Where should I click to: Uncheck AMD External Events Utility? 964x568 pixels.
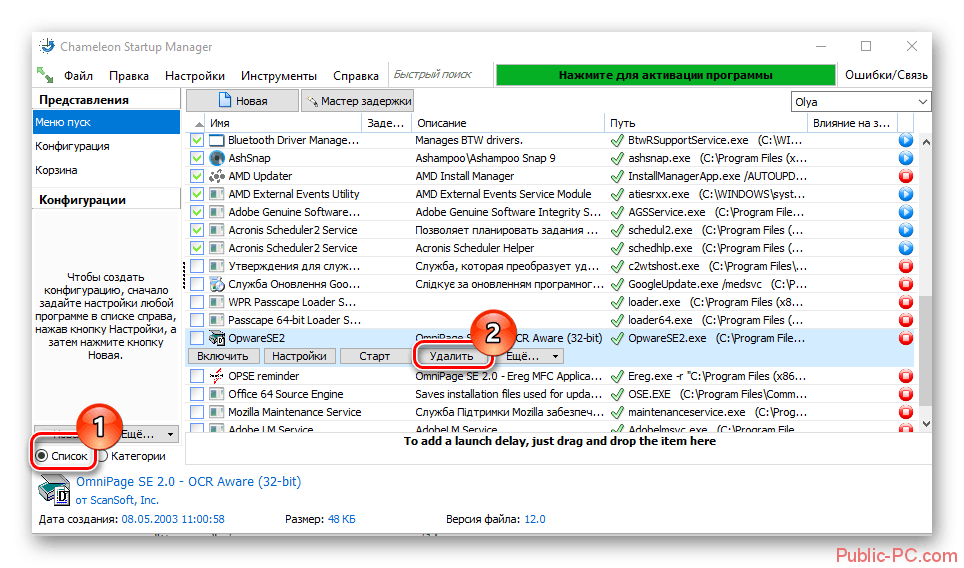[x=197, y=194]
